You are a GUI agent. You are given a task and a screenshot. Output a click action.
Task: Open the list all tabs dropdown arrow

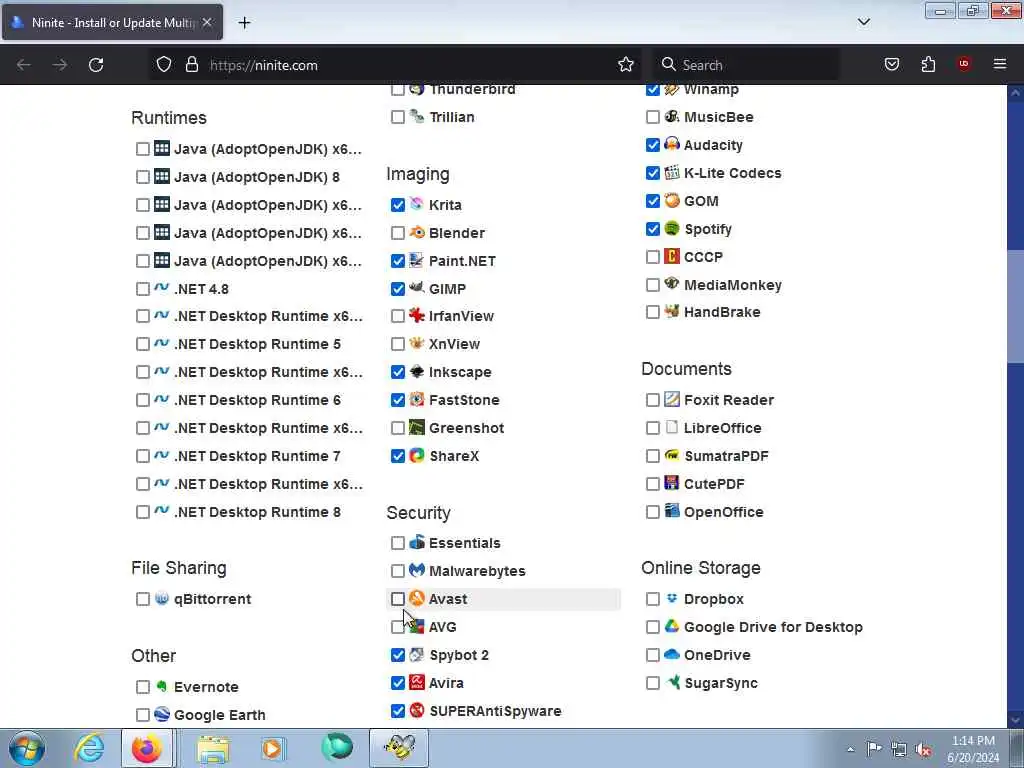click(863, 22)
